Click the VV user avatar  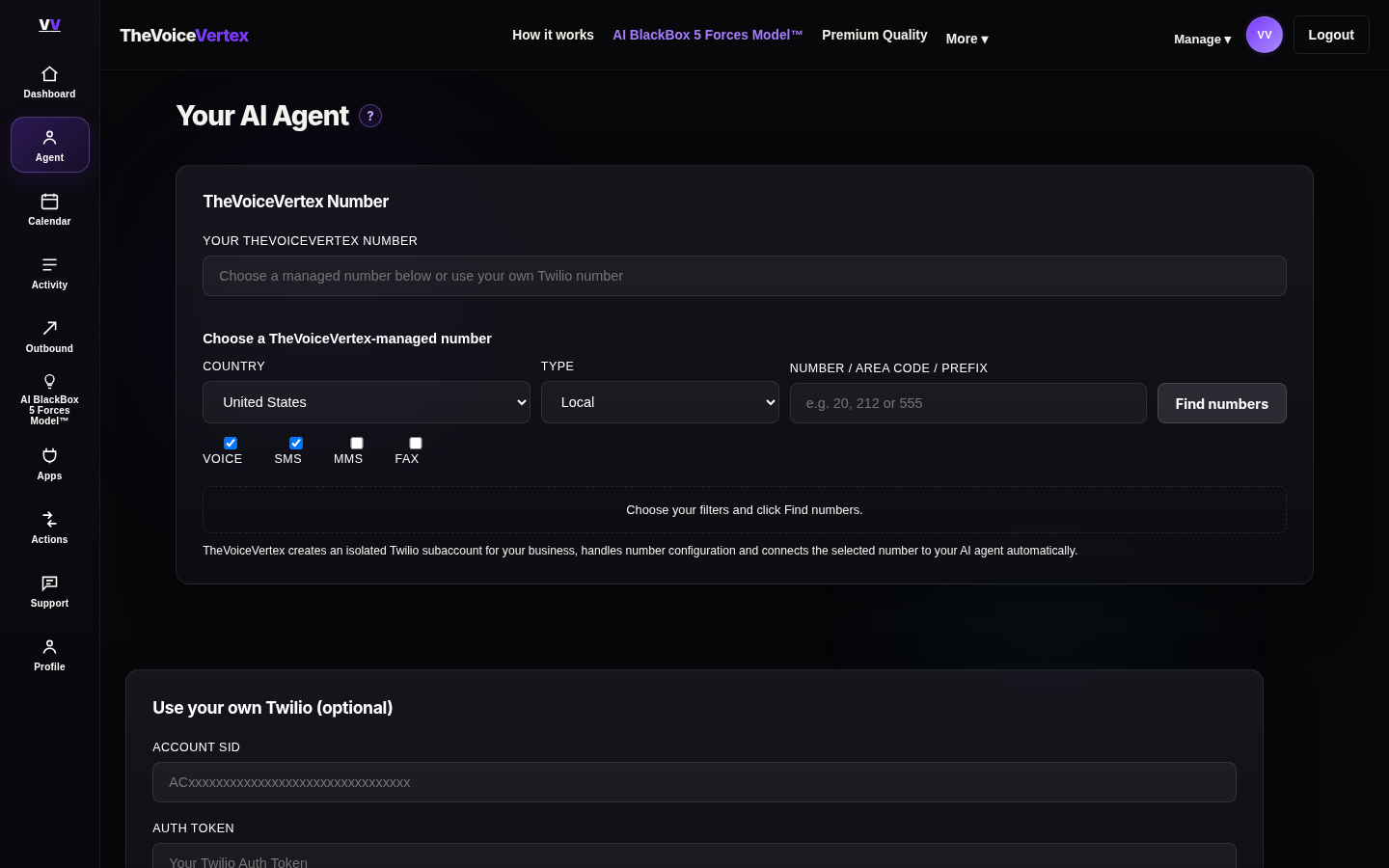click(1265, 35)
